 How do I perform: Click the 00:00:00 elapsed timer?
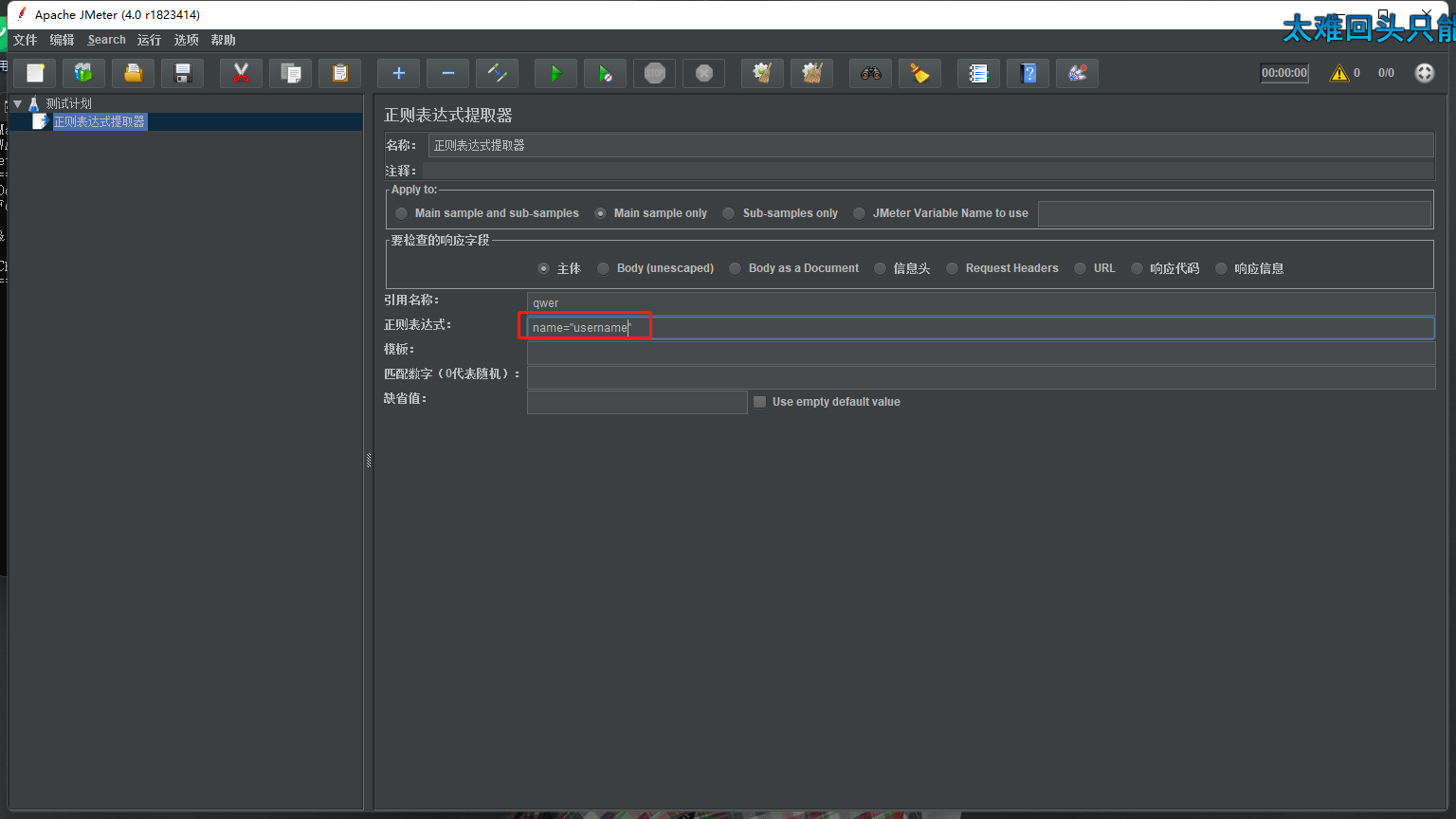point(1284,73)
